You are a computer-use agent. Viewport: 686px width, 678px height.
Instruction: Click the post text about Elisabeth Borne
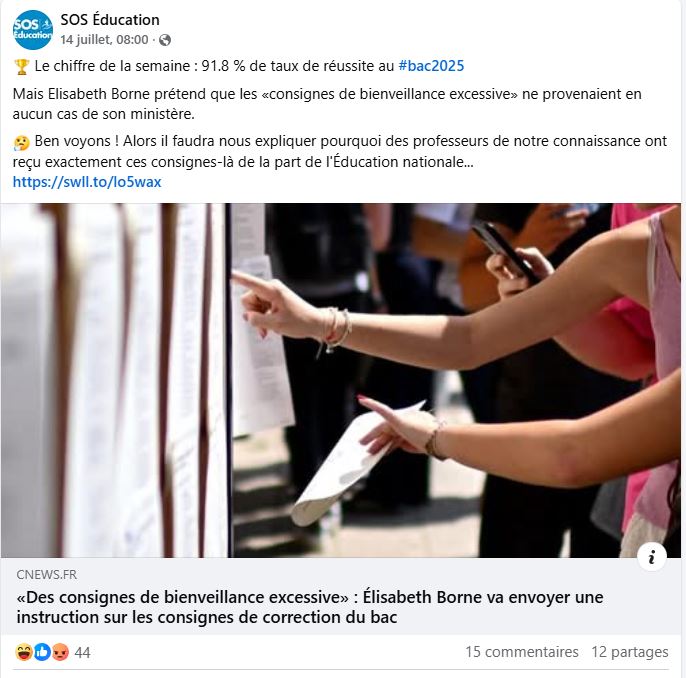pos(327,104)
